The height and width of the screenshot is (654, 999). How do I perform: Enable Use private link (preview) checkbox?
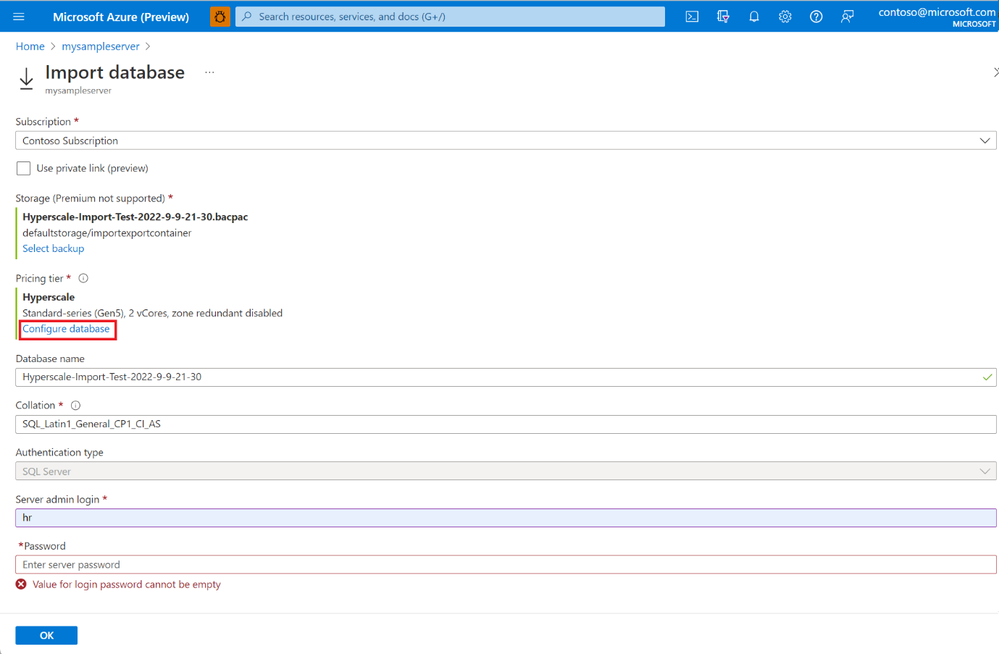(24, 168)
